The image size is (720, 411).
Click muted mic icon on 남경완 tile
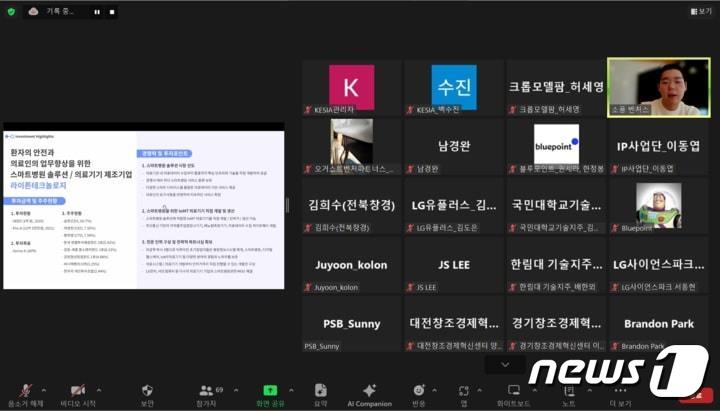[x=410, y=169]
